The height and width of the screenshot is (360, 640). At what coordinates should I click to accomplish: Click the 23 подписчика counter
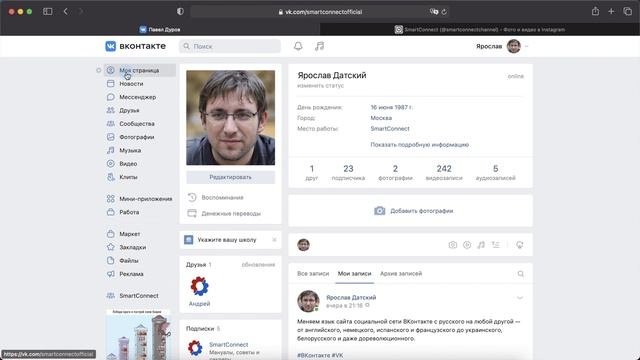pyautogui.click(x=348, y=172)
